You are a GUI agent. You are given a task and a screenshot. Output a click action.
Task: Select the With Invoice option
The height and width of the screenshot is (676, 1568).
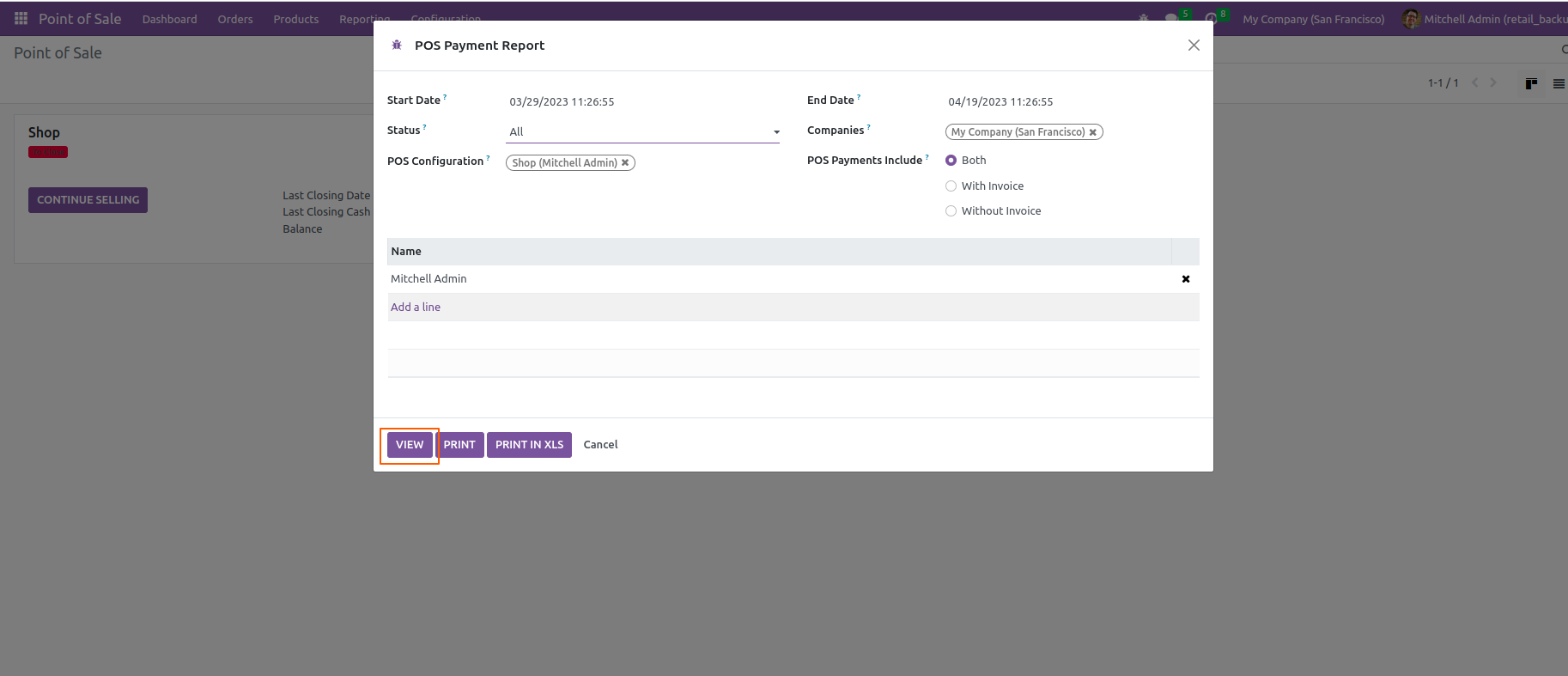click(951, 186)
